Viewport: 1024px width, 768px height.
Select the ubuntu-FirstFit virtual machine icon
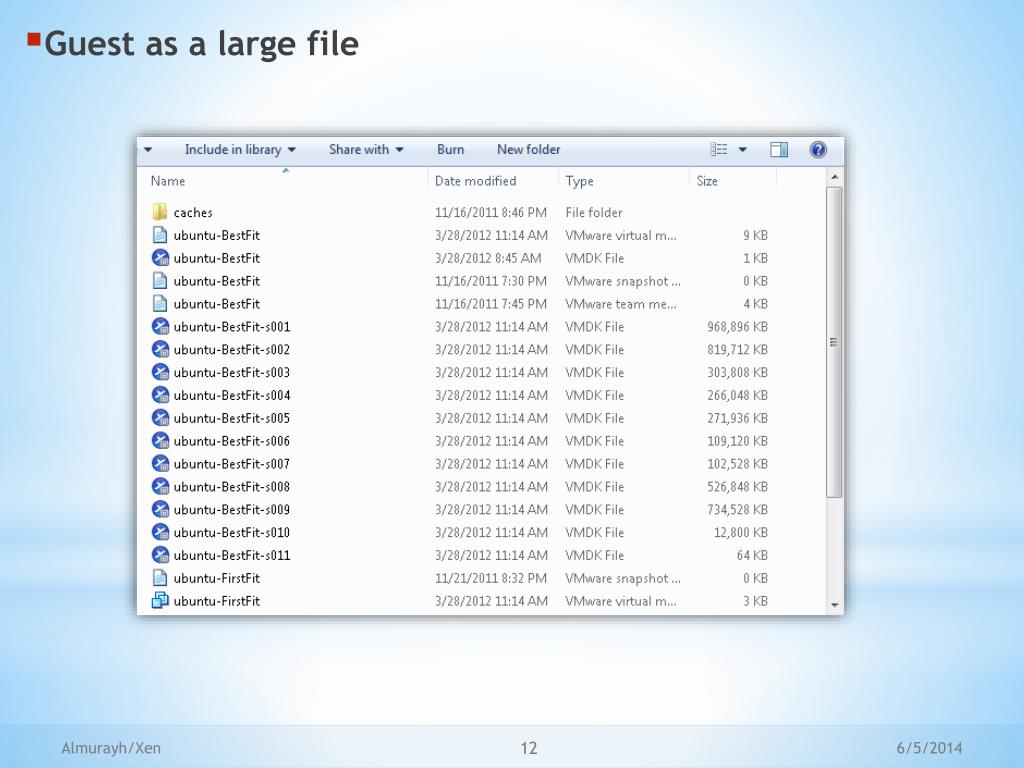160,600
